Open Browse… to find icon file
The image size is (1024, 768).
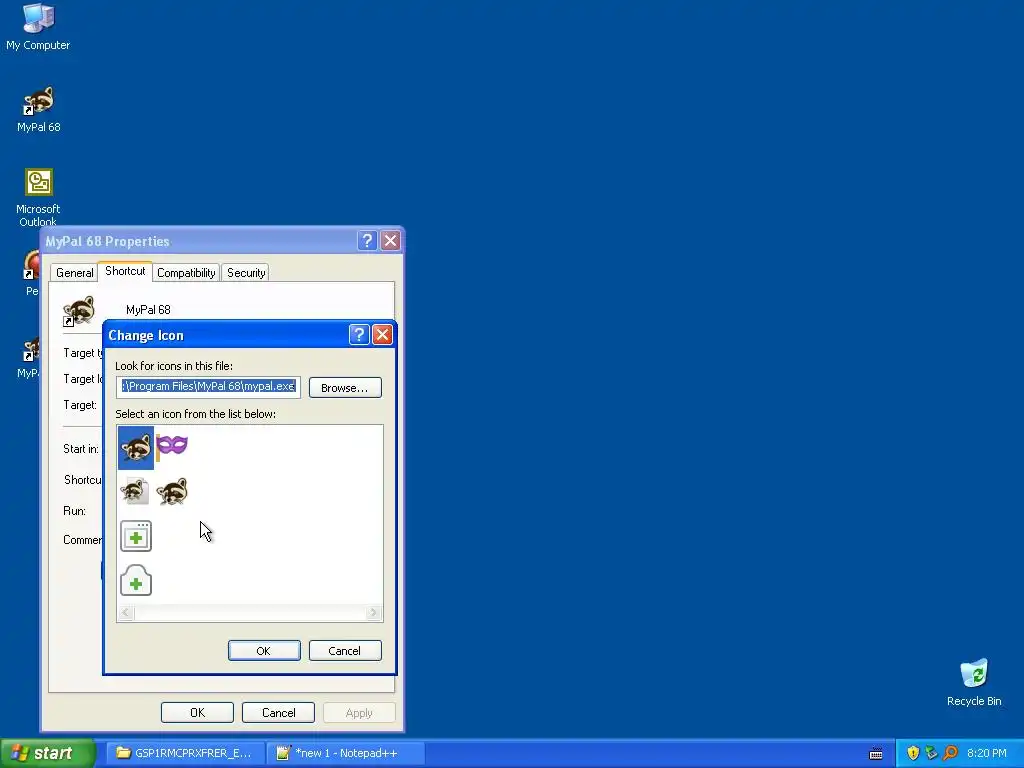[x=345, y=387]
